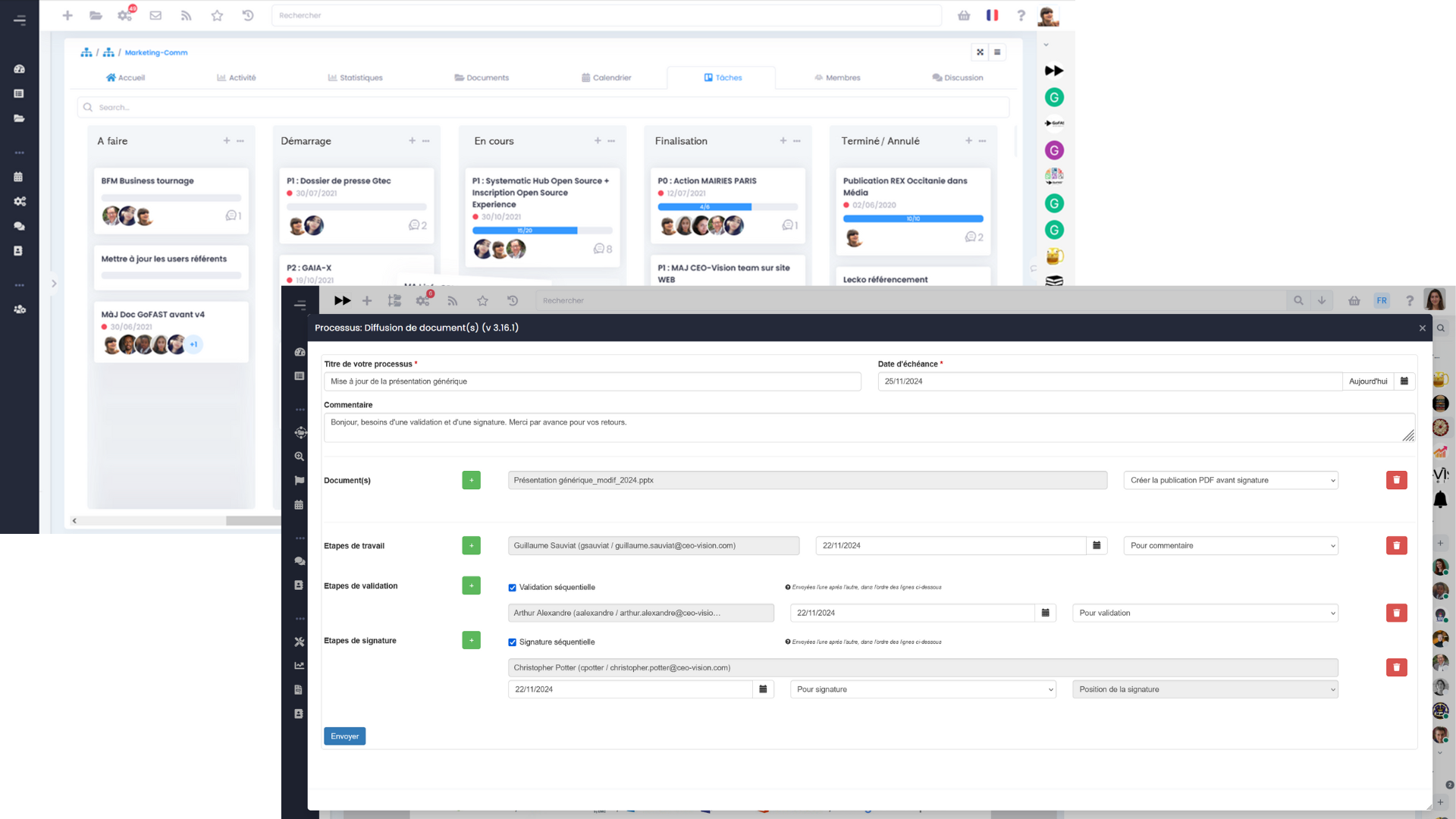Uncheck the Validation séquentielle checkbox

pos(512,587)
